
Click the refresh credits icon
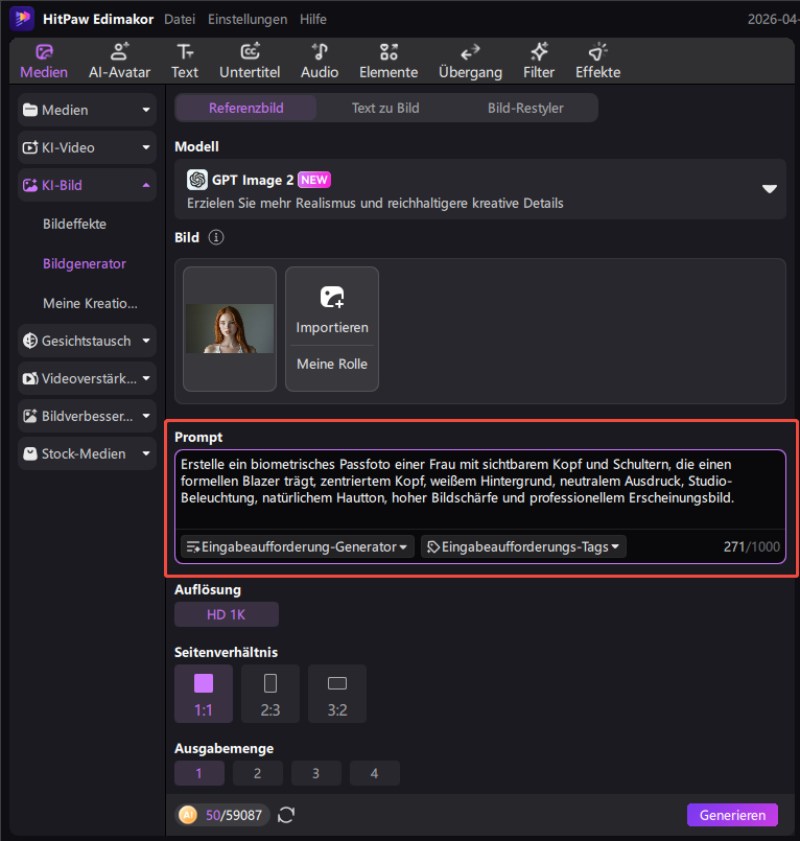286,815
